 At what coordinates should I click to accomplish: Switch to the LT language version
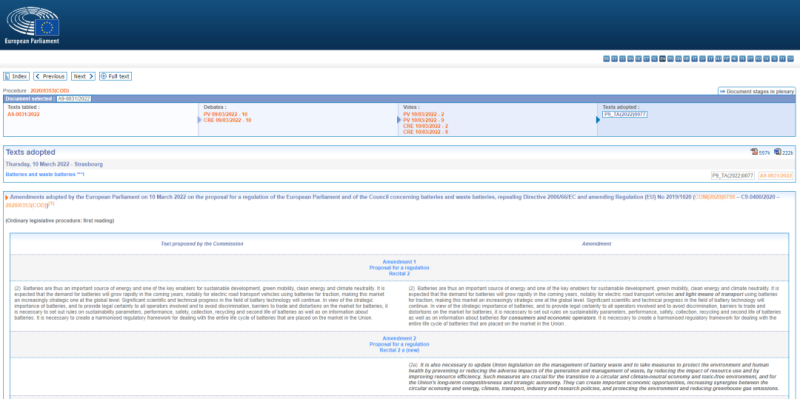pyautogui.click(x=711, y=59)
